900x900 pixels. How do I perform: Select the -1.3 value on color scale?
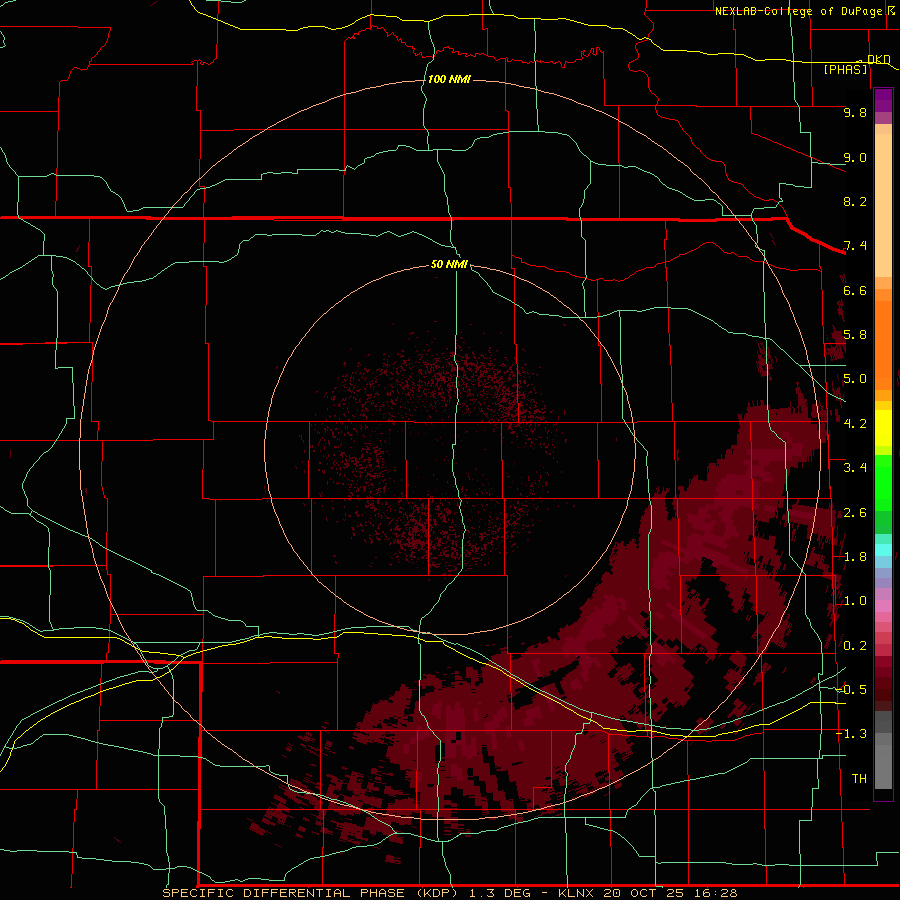(851, 734)
